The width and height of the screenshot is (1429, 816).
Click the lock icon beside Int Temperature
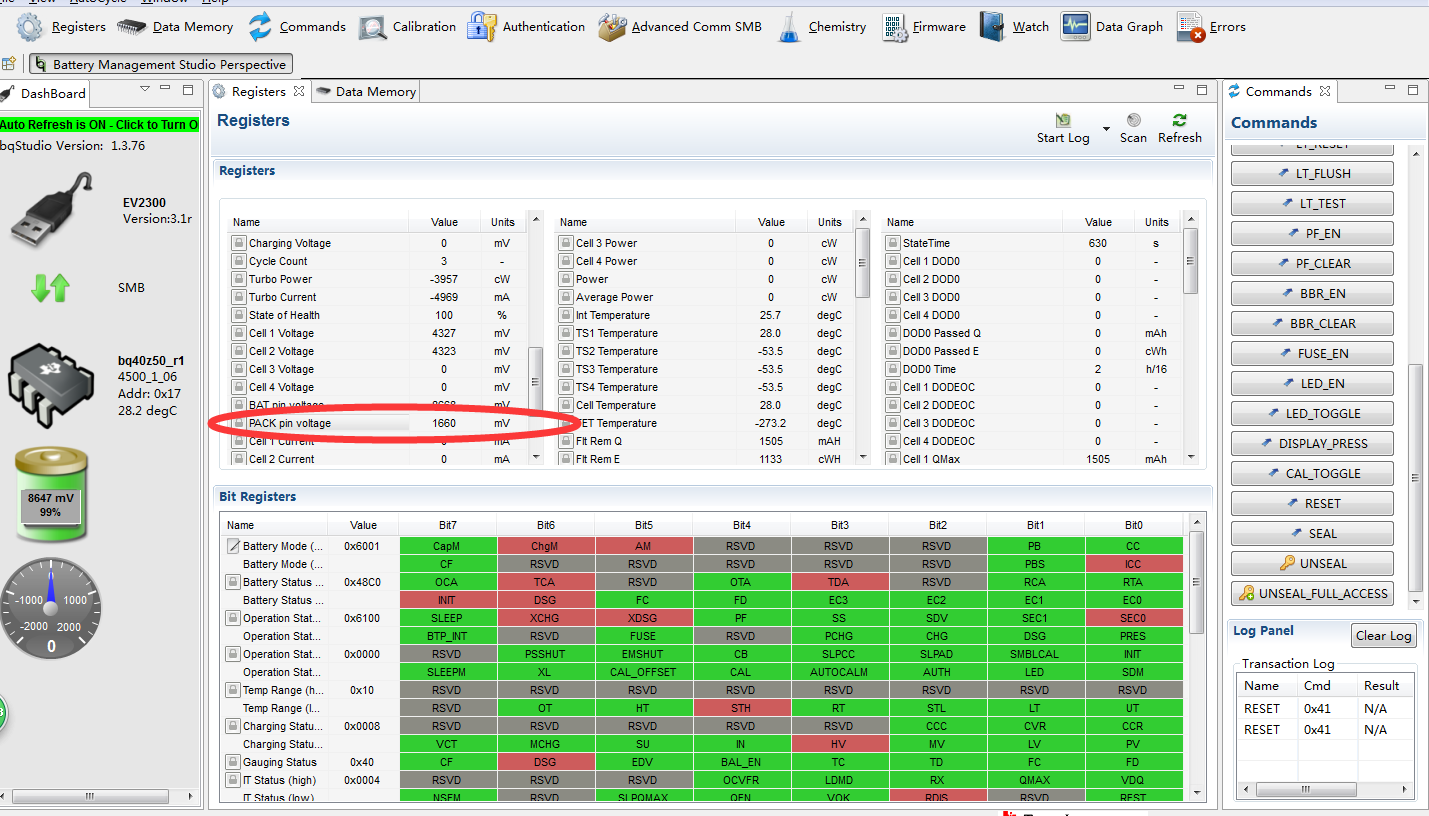click(x=566, y=315)
